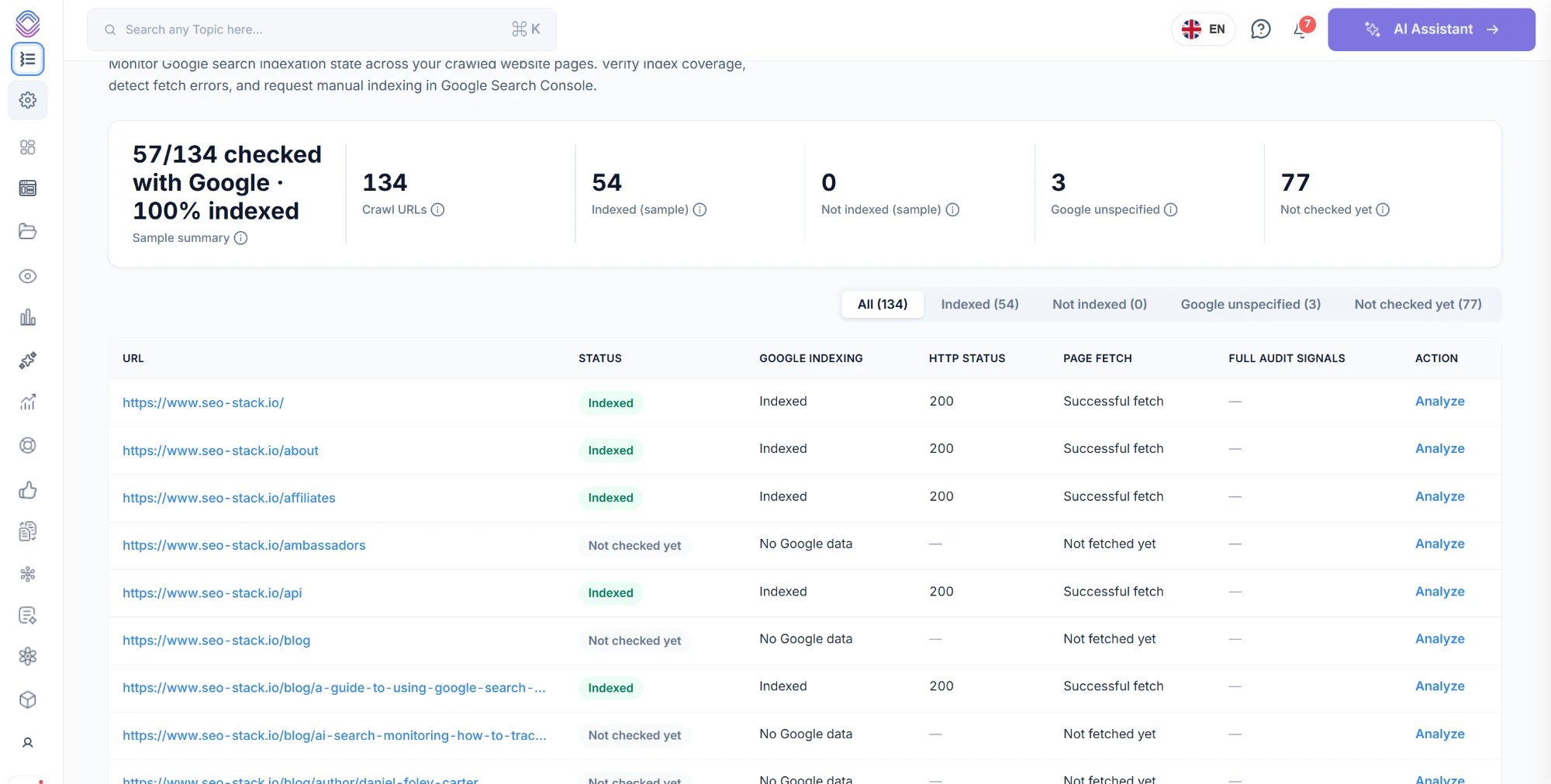Viewport: 1551px width, 784px height.
Task: Click the STATUS column header
Action: 600,358
